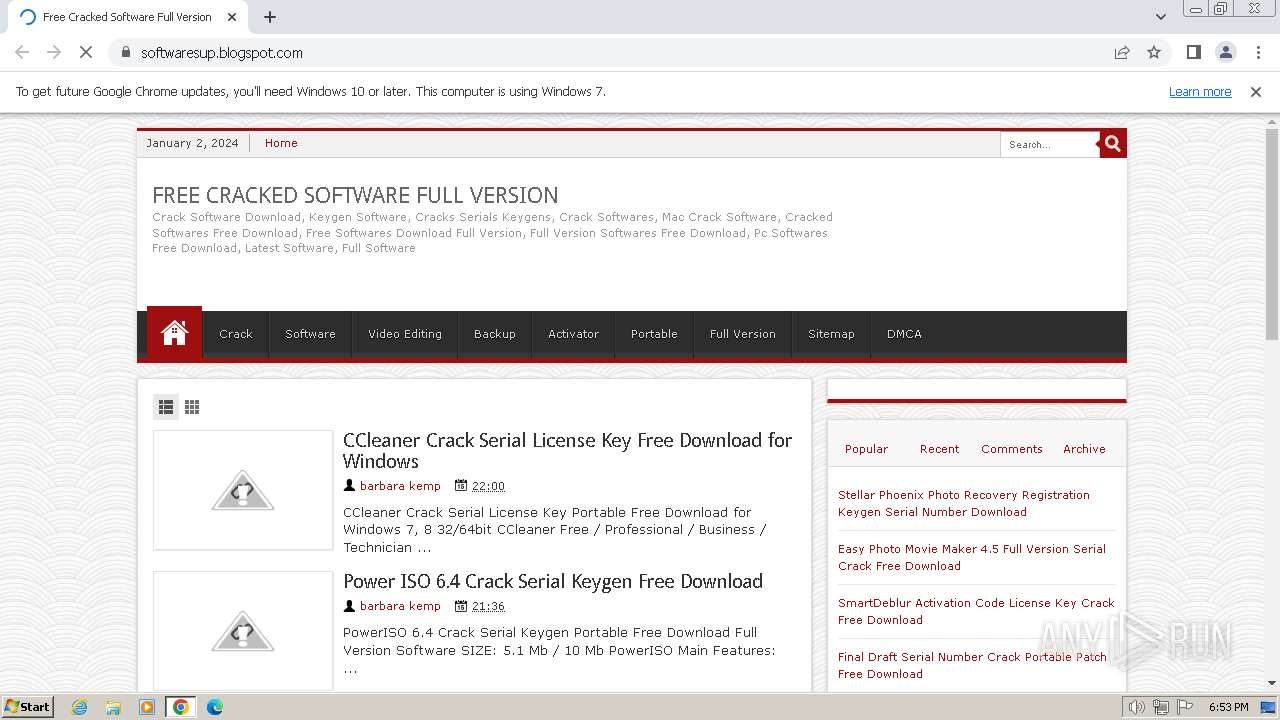The width and height of the screenshot is (1280, 720).
Task: Click the red search magnifier button
Action: point(1113,144)
